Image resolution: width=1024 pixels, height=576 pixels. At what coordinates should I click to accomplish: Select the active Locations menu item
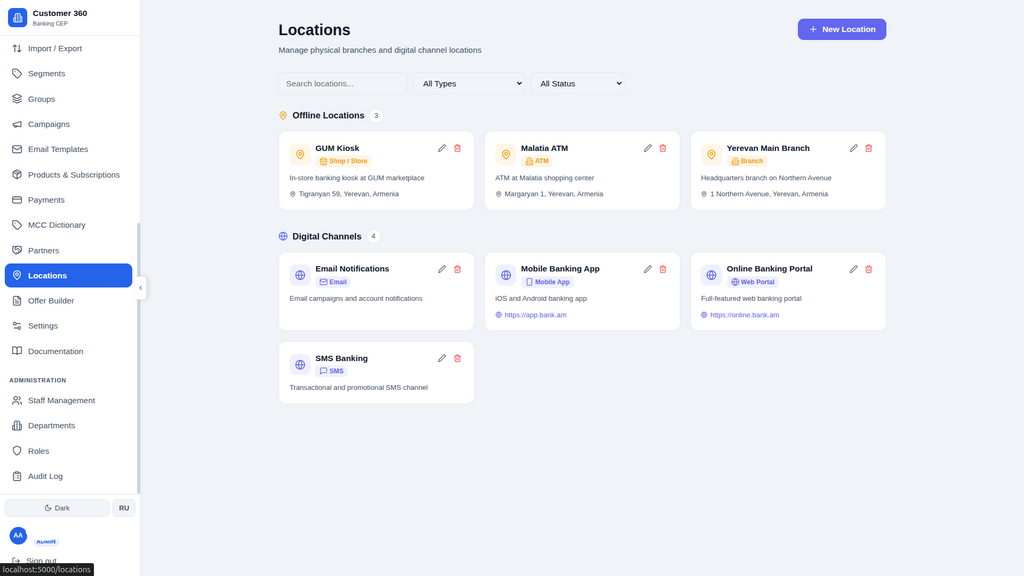coord(69,276)
